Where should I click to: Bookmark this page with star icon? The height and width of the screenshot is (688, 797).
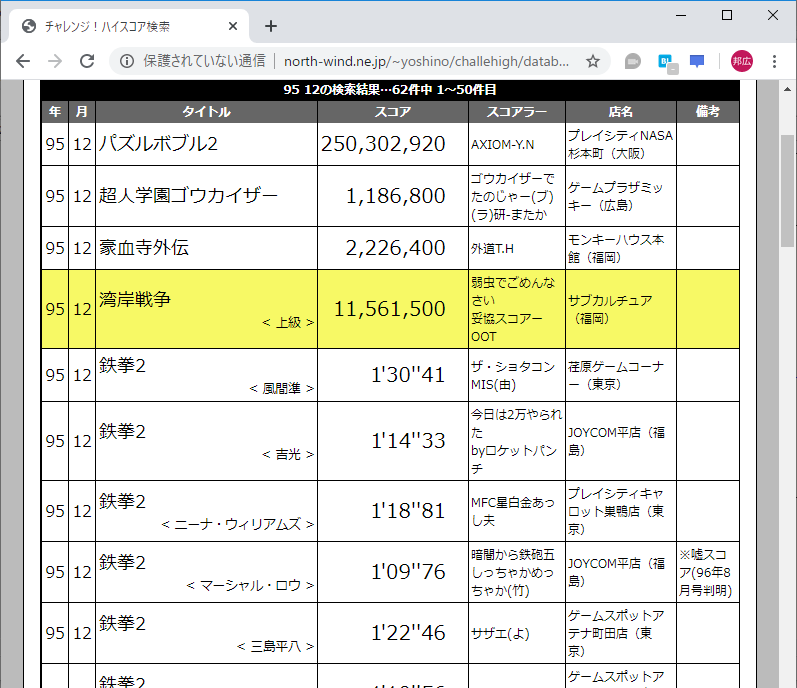coord(593,61)
